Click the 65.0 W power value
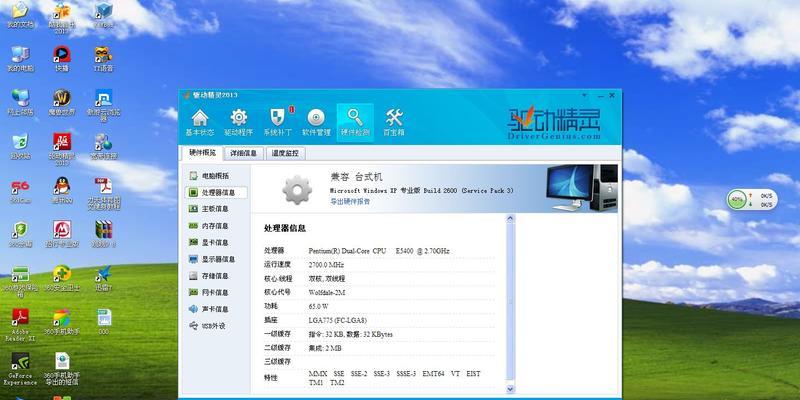This screenshot has width=800, height=400. click(318, 307)
